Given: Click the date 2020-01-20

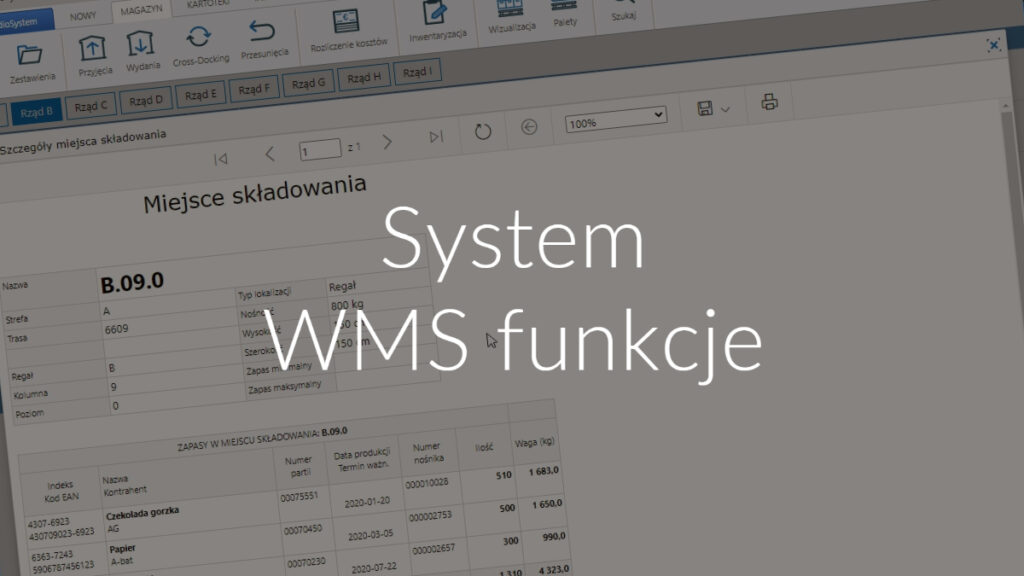Looking at the screenshot, I should [367, 502].
